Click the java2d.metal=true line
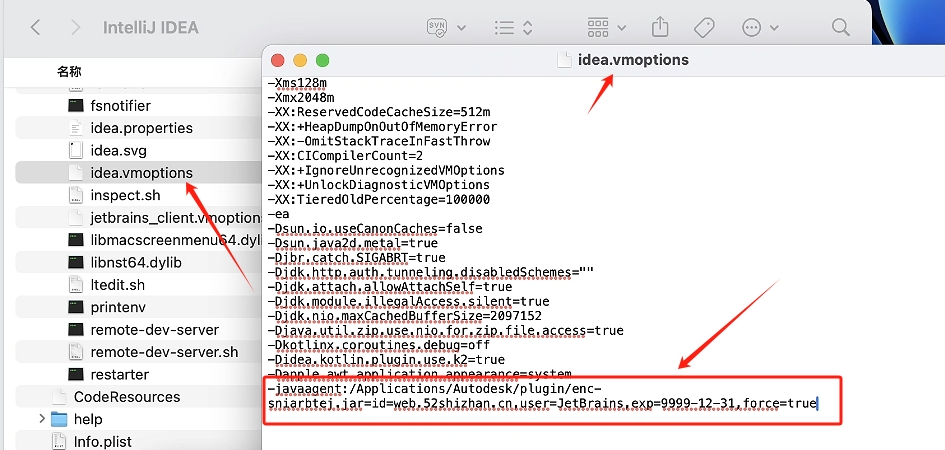945x450 pixels. (x=353, y=243)
